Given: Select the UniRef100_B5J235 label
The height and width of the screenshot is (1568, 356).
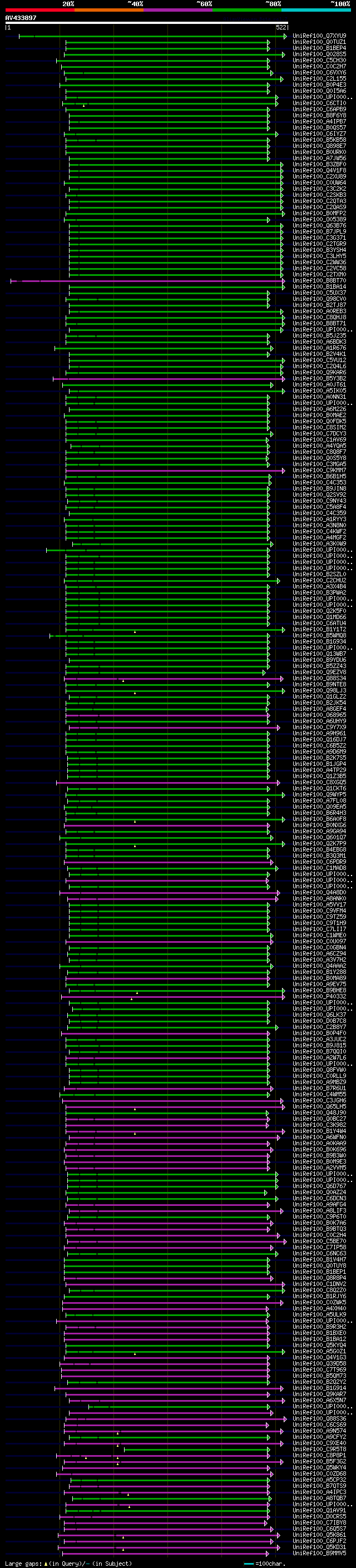Looking at the screenshot, I should (319, 335).
